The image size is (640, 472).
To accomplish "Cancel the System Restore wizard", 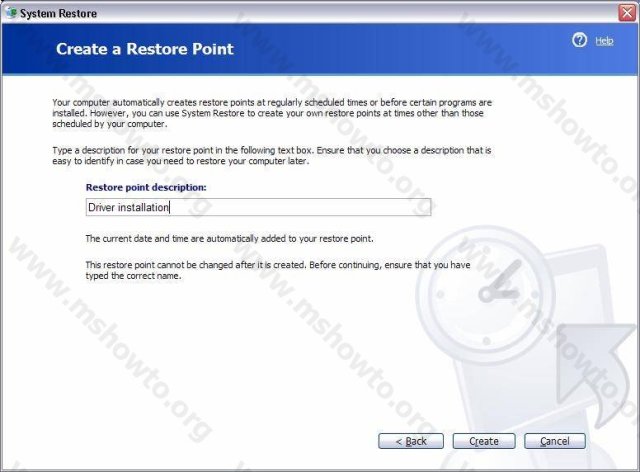I will [555, 441].
